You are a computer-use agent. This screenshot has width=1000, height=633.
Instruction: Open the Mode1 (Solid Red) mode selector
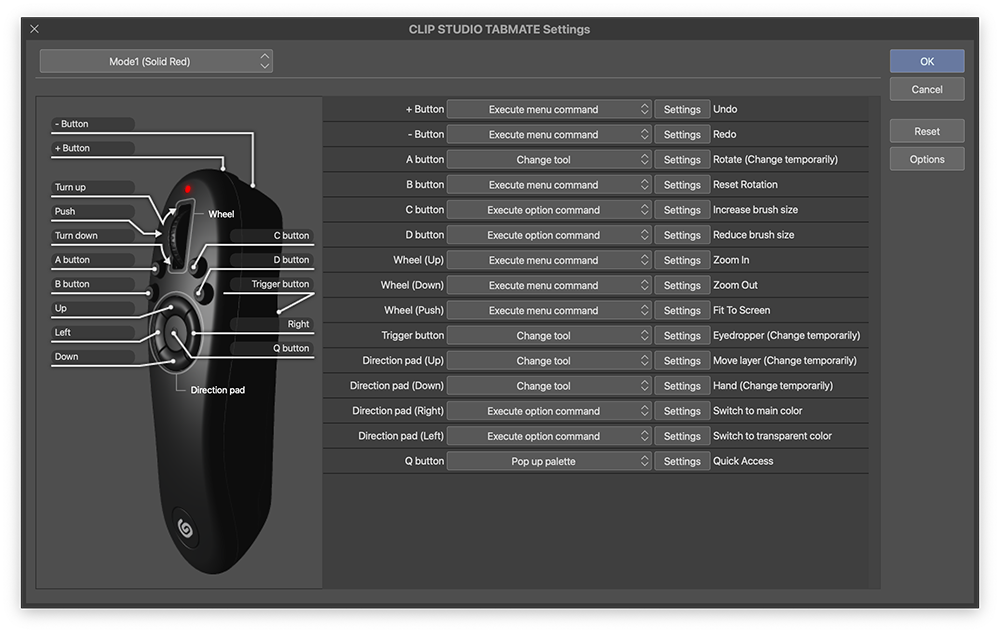coord(155,61)
